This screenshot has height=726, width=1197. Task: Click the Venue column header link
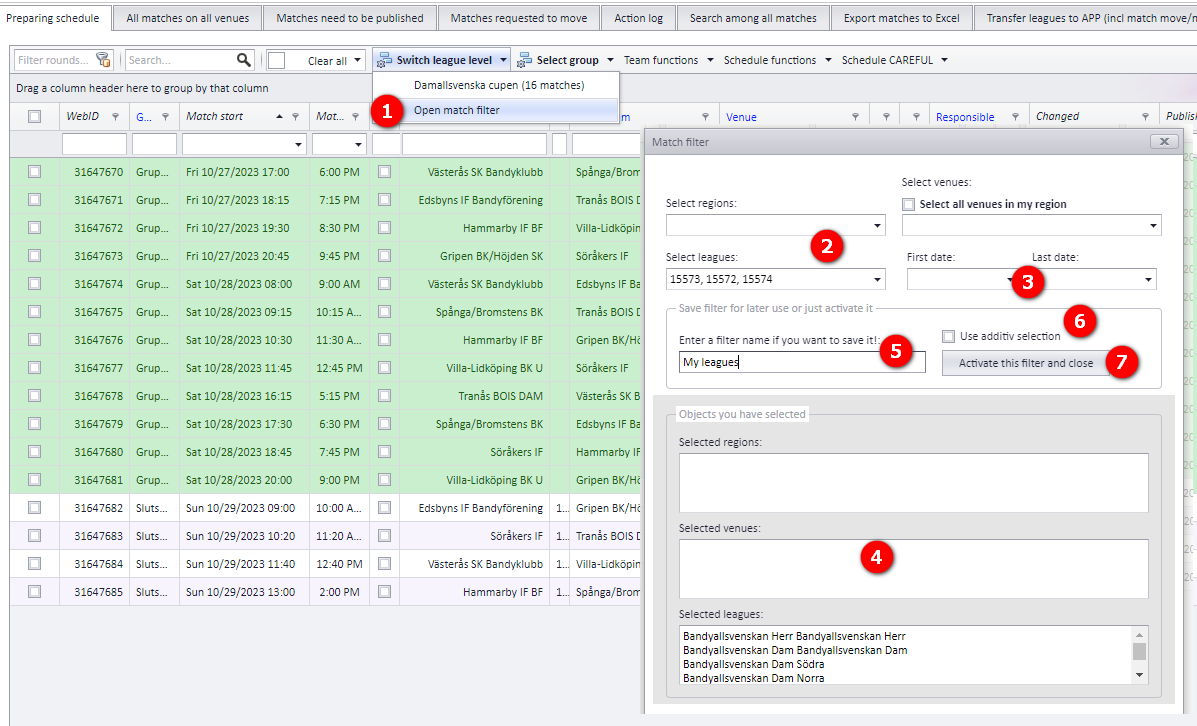[x=741, y=117]
